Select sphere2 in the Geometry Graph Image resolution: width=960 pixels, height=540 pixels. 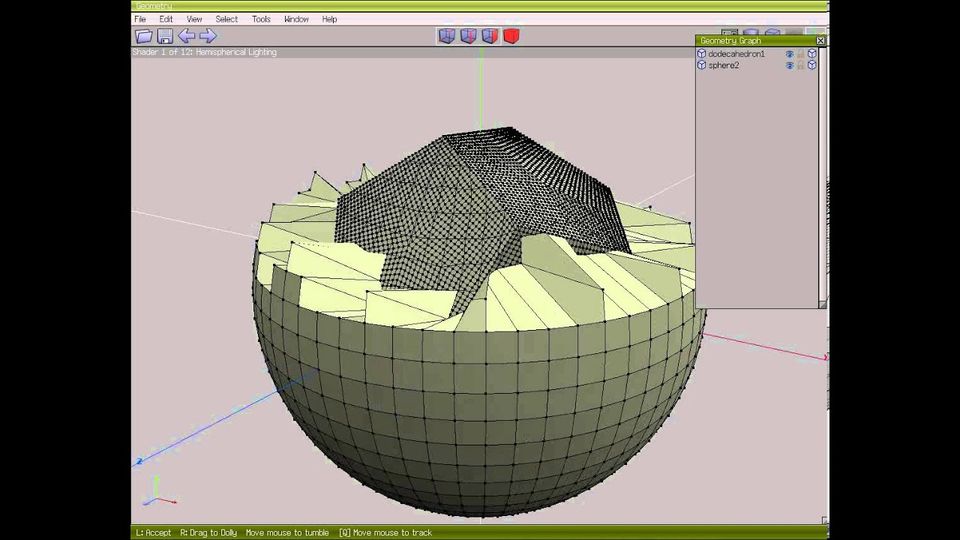(x=724, y=65)
